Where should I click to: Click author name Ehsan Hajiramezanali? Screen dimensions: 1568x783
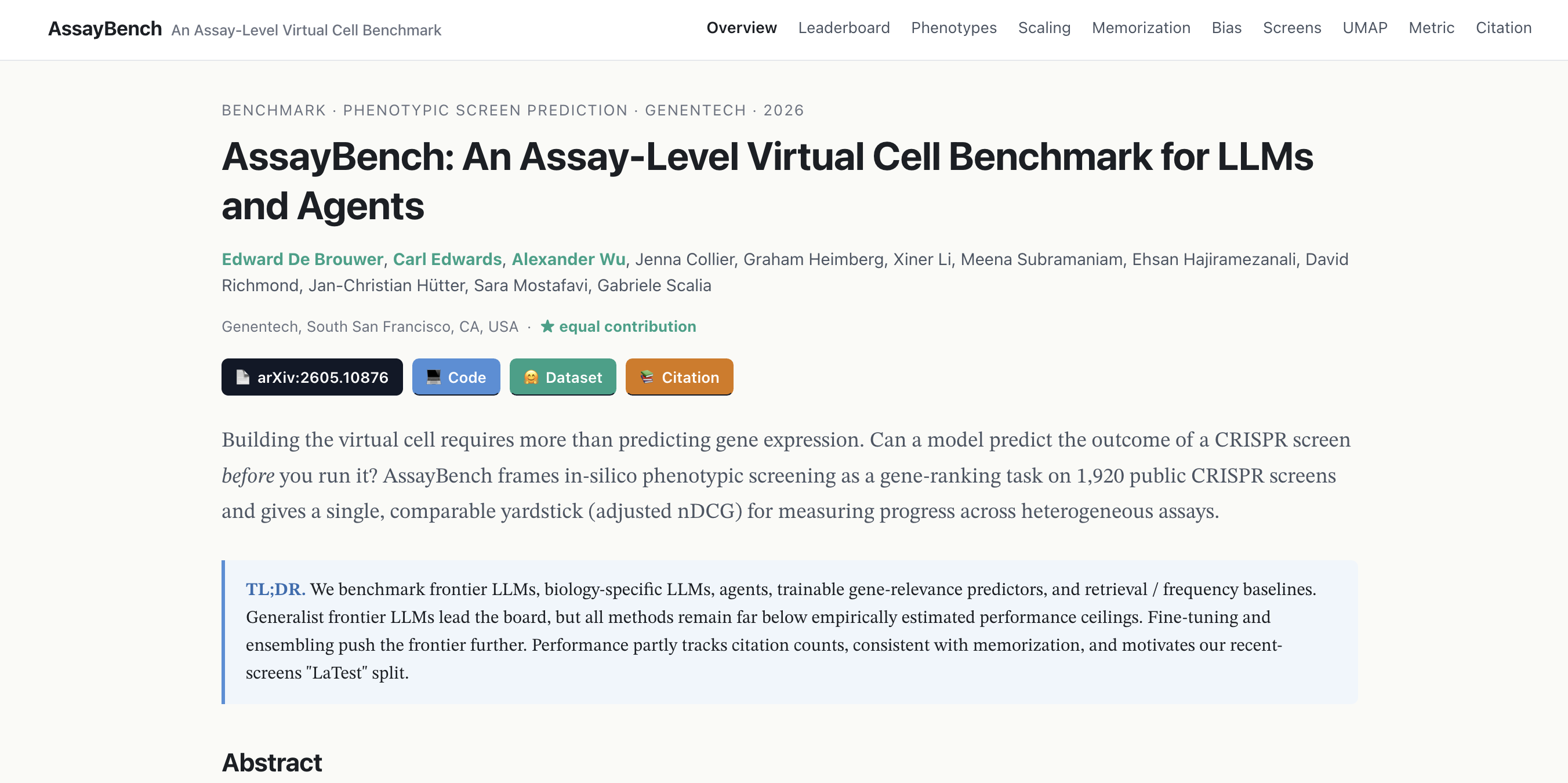[x=1213, y=259]
